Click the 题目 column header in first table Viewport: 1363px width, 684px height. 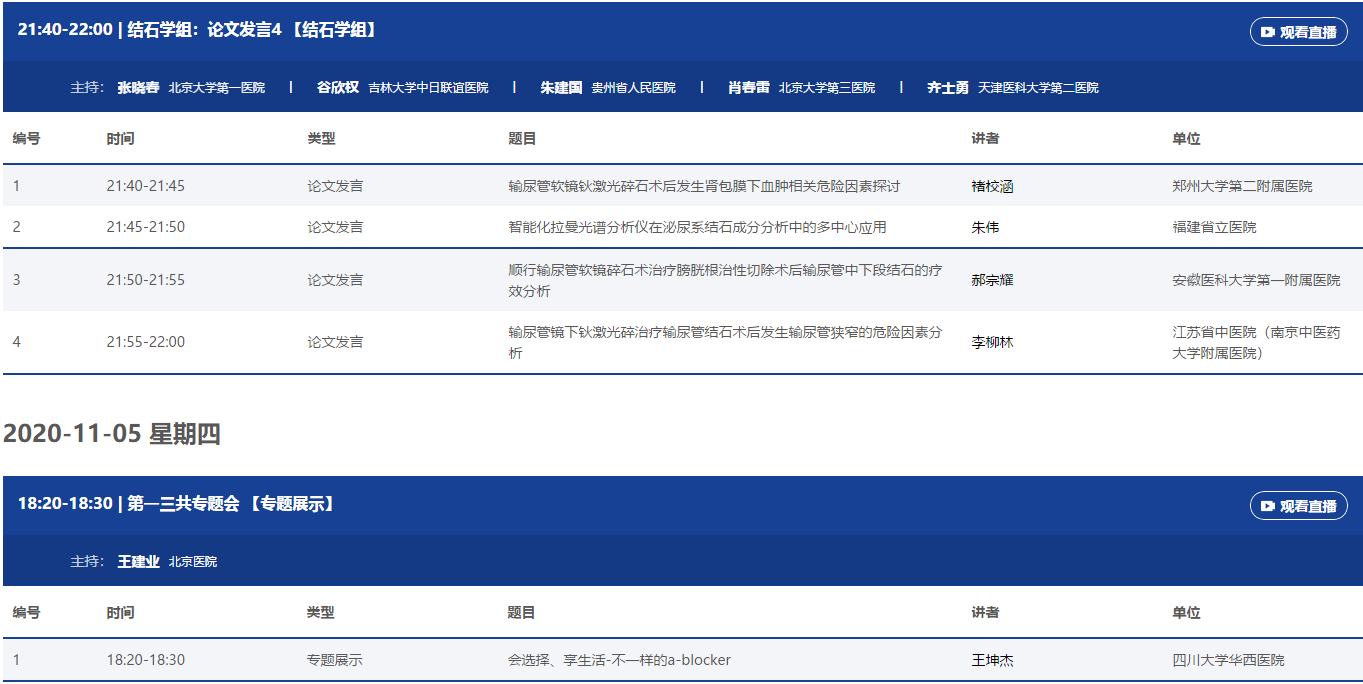tap(522, 139)
